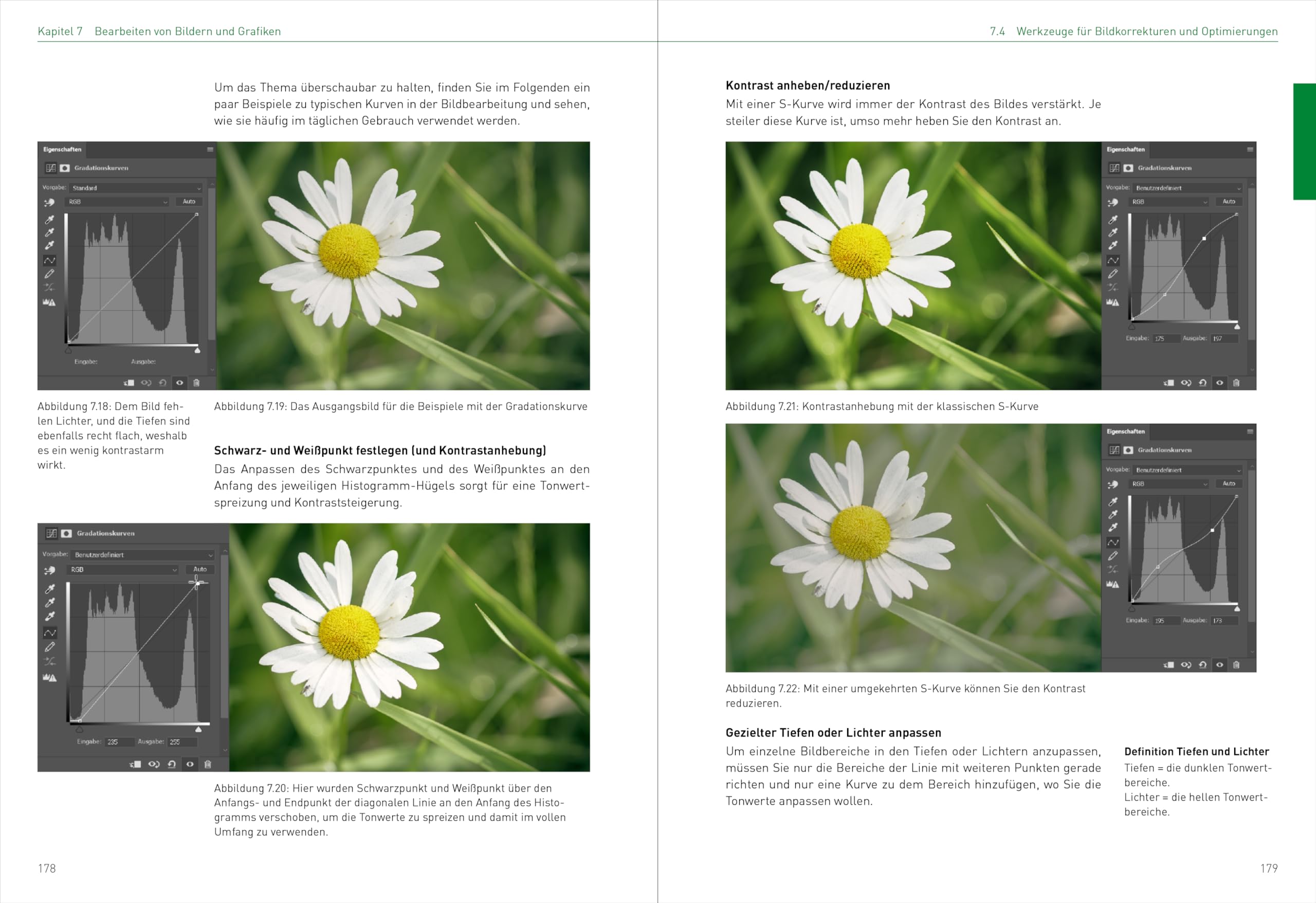This screenshot has height=903, width=1316.
Task: Pick the pencil draw-curve tool in Standard preset panel
Action: [50, 274]
